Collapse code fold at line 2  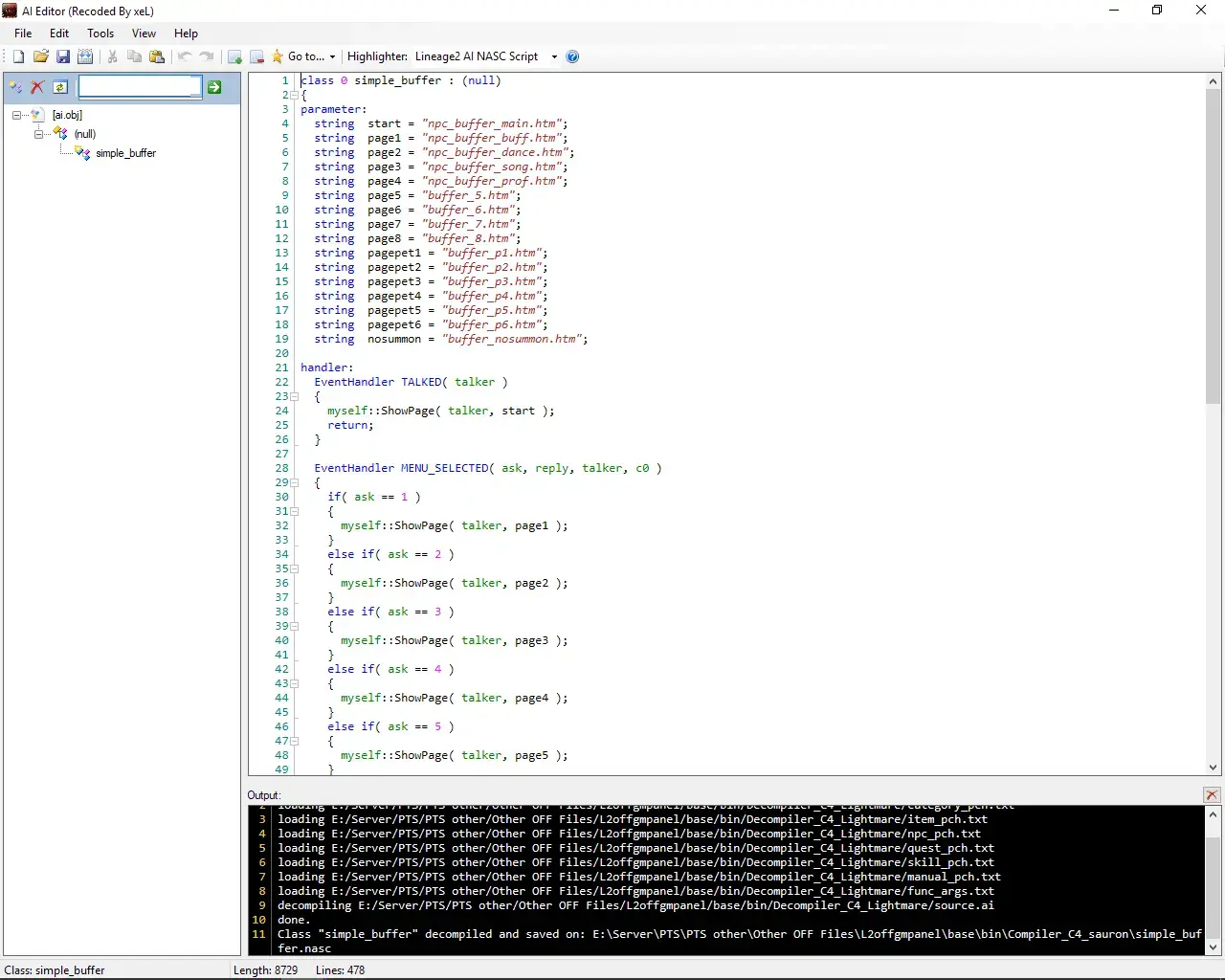295,95
